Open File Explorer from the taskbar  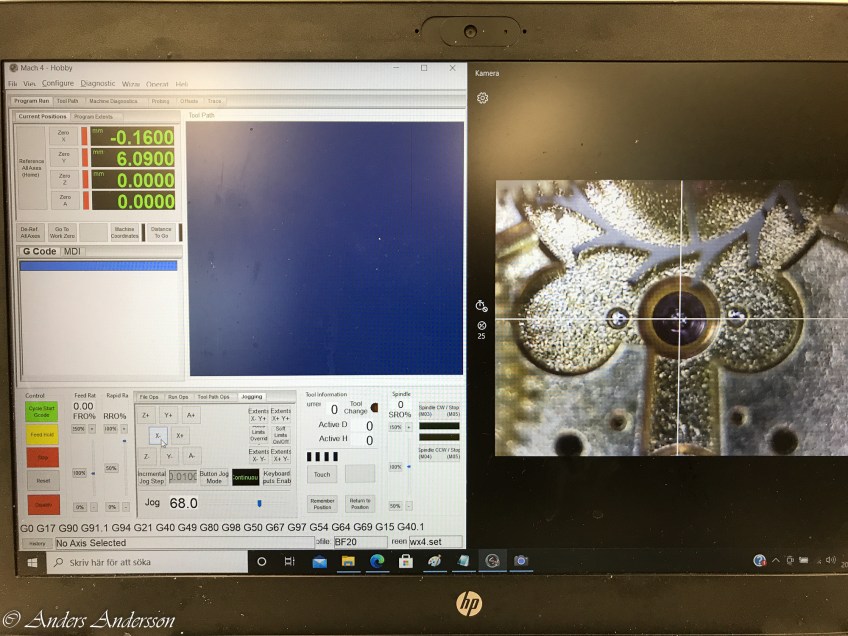[348, 562]
